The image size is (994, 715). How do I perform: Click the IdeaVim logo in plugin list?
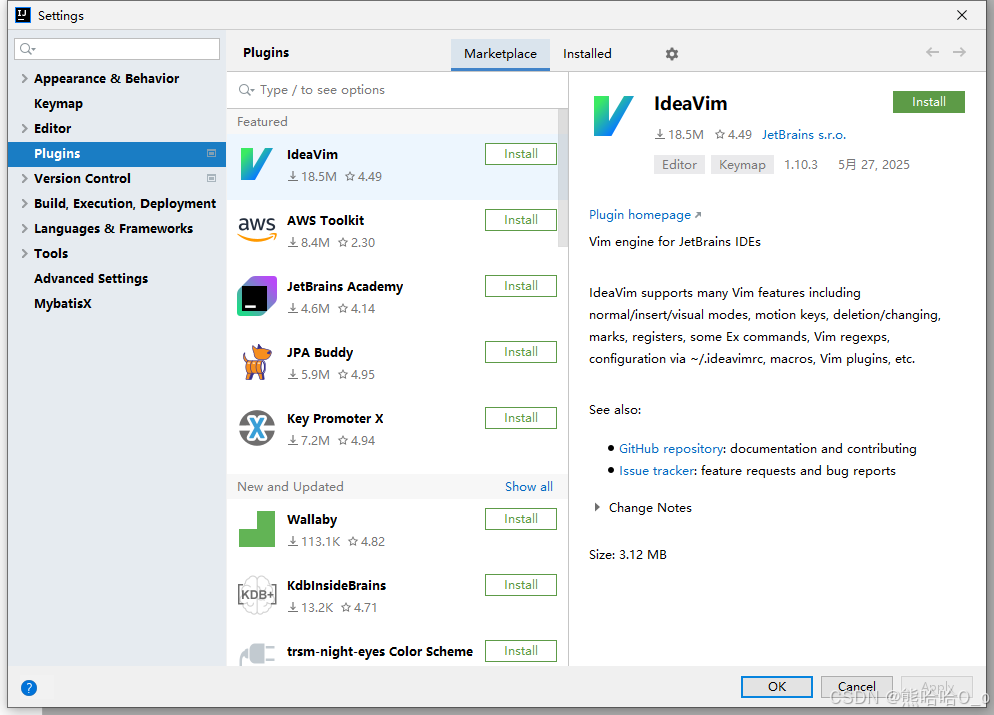click(257, 164)
